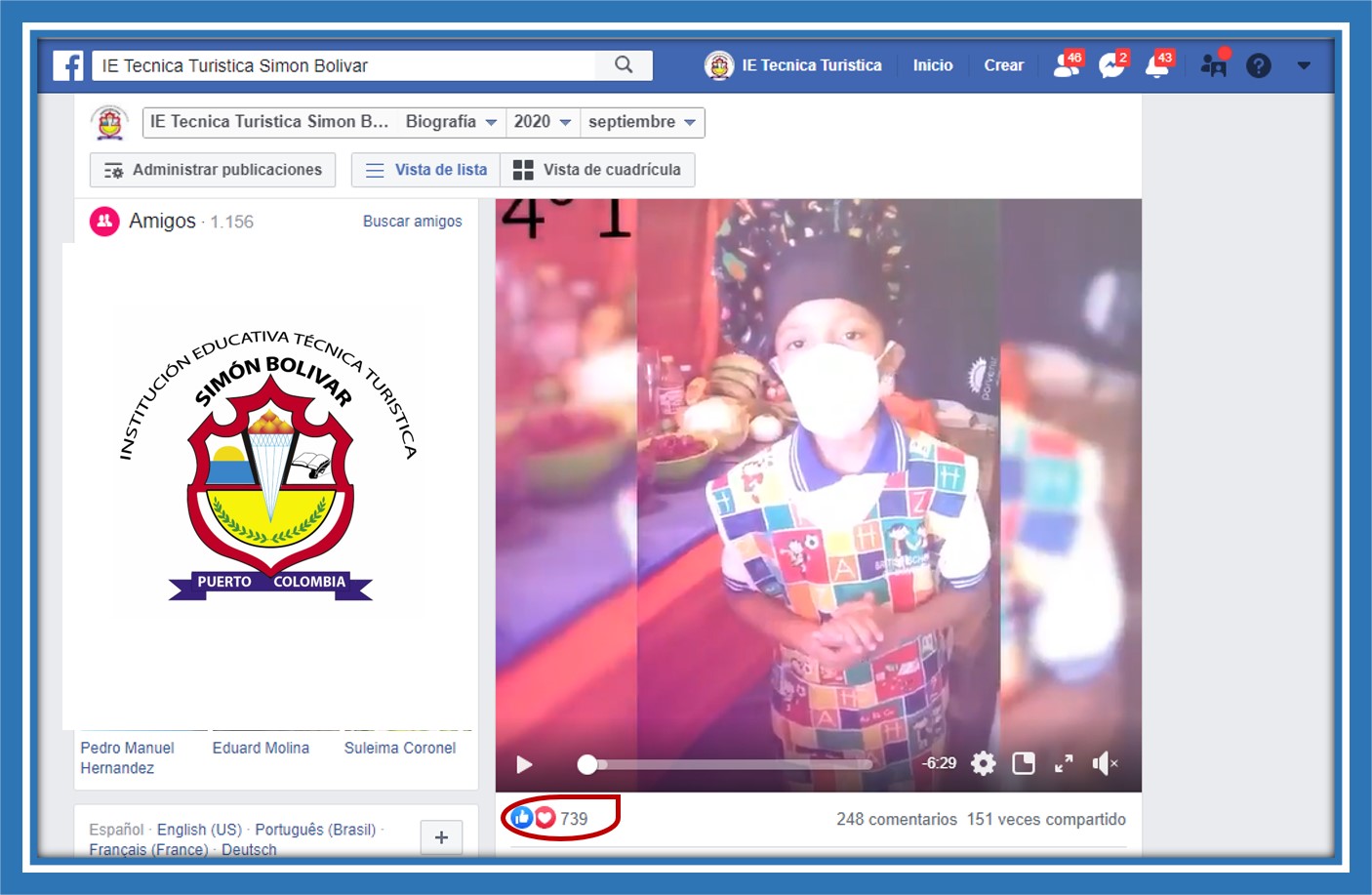Play the video
This screenshot has height=895, width=1372.
524,764
